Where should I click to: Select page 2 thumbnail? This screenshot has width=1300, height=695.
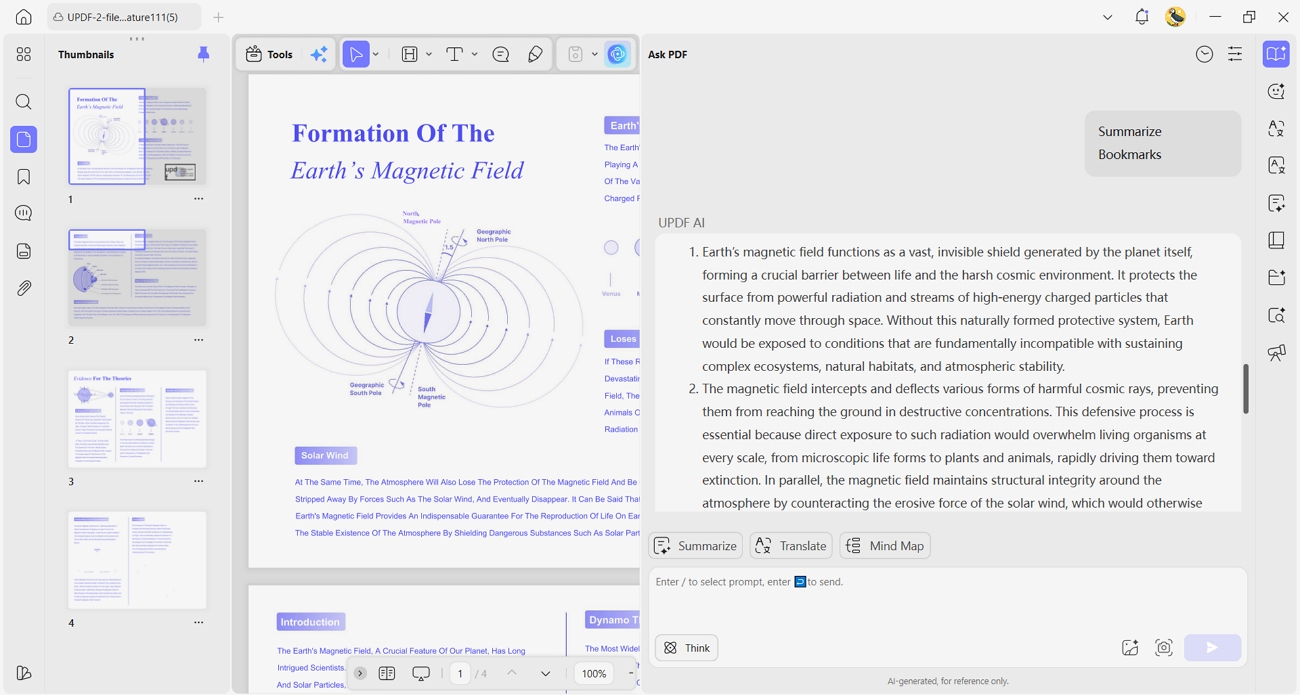coord(137,277)
